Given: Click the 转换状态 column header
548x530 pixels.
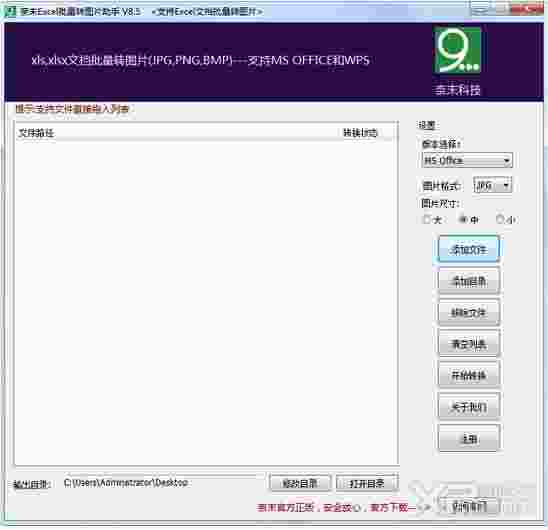Looking at the screenshot, I should (361, 133).
